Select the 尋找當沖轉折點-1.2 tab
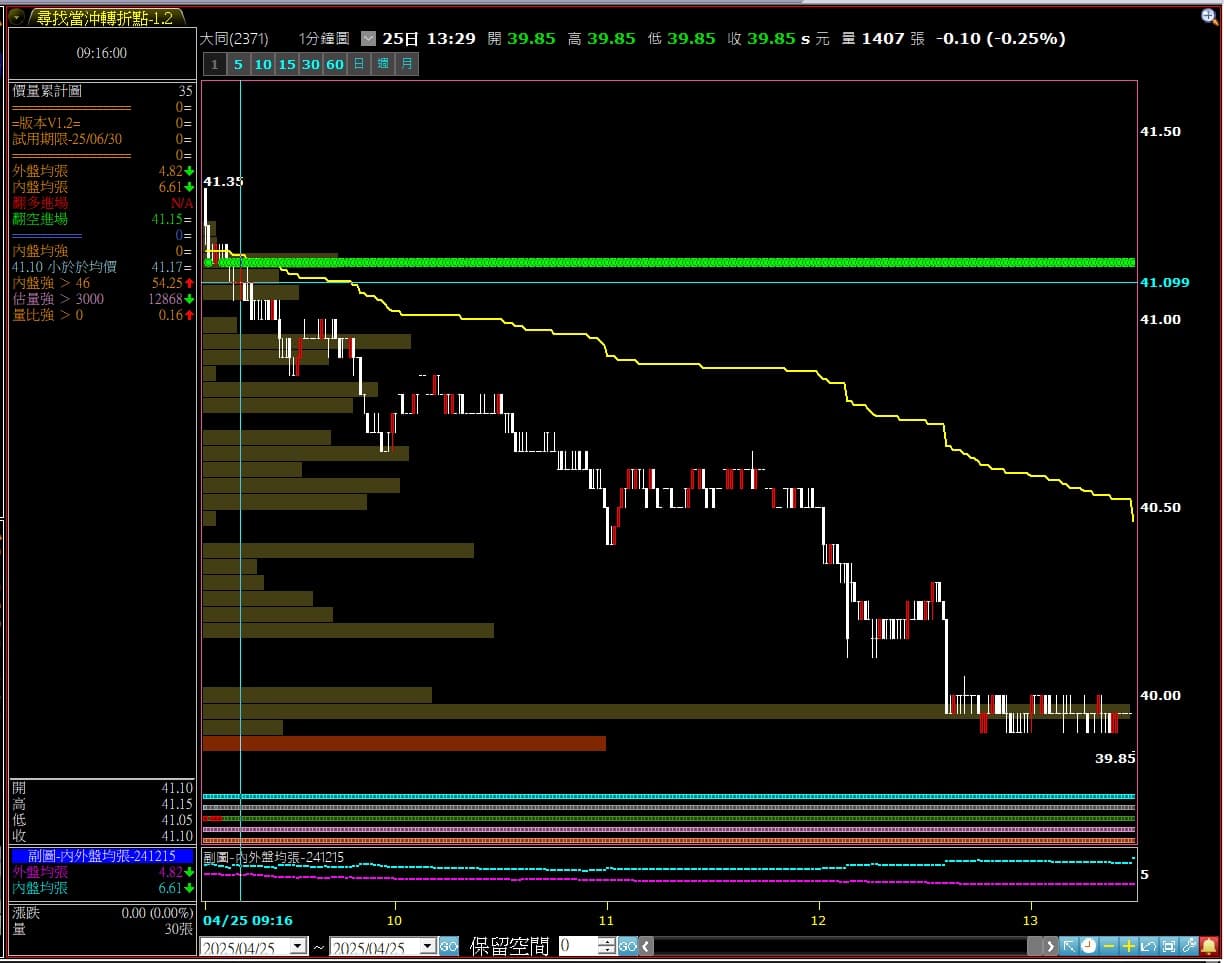The image size is (1224, 963). [105, 18]
